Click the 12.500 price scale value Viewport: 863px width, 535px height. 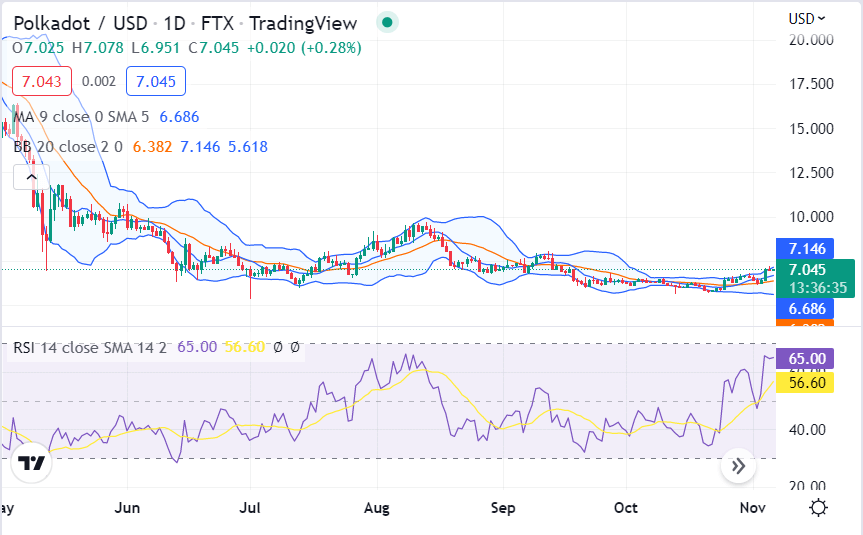pos(811,173)
